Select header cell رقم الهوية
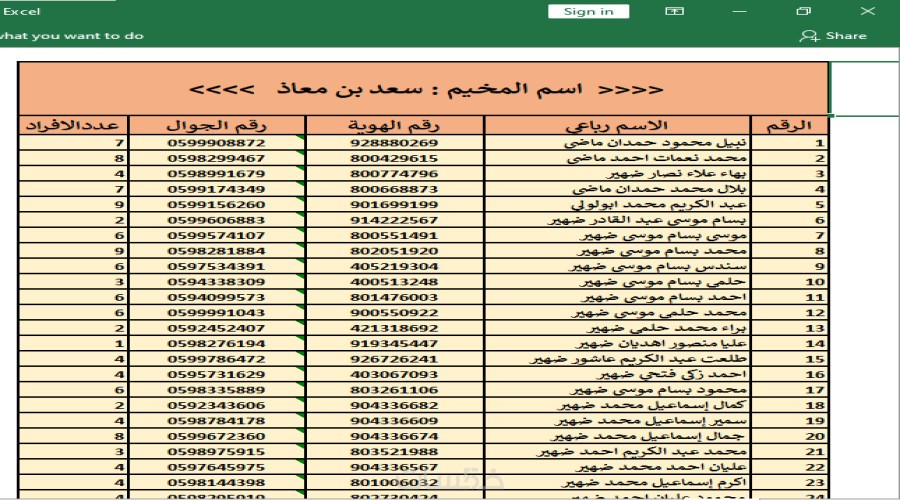 click(394, 125)
